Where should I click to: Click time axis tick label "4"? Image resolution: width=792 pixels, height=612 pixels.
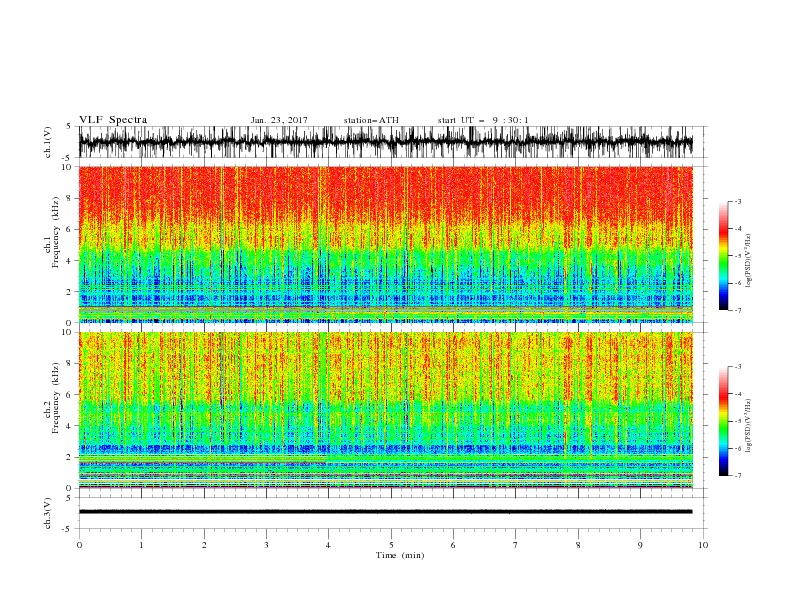tap(328, 545)
